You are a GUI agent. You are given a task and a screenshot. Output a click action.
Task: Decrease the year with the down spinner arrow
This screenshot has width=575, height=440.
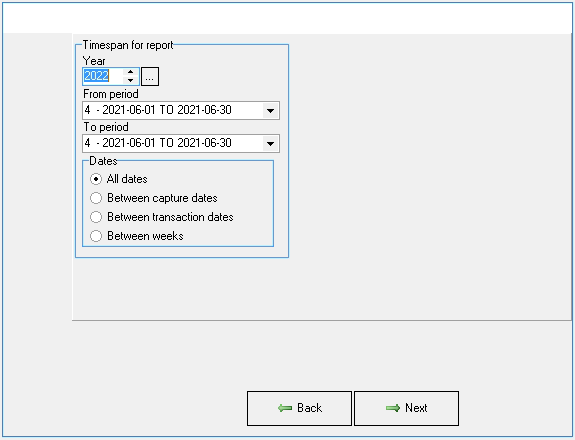pos(131,80)
